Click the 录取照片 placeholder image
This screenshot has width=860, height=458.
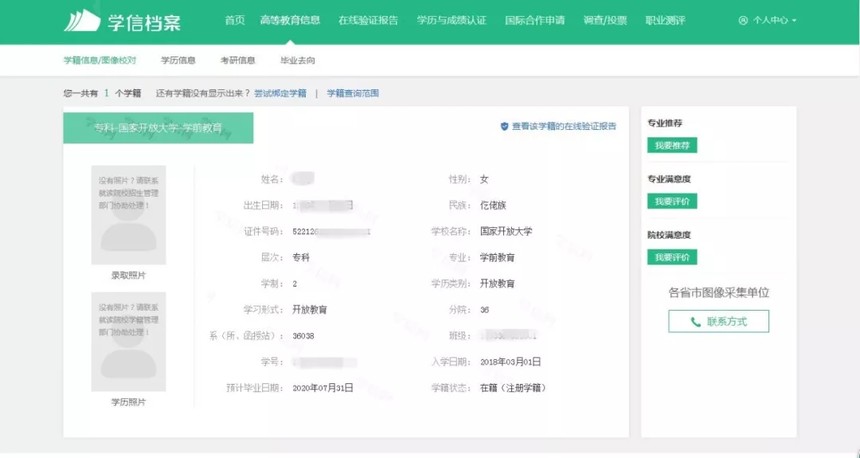pos(128,215)
